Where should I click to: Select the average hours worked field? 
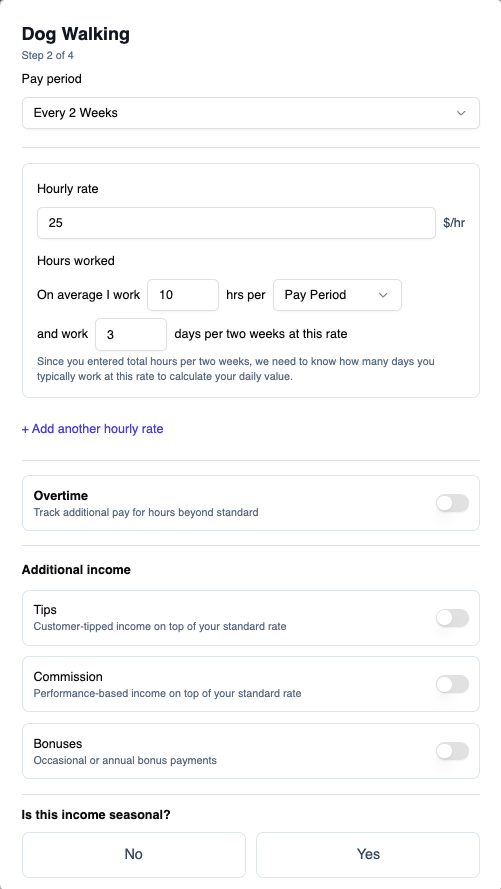pos(183,295)
